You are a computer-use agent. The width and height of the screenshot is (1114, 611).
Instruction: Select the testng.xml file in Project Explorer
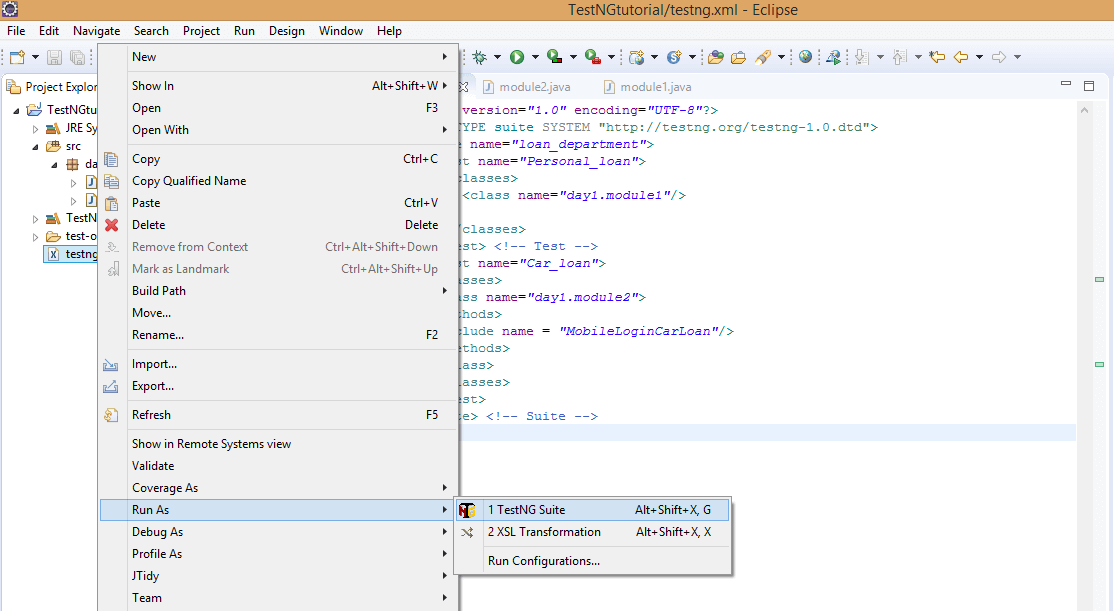(72, 254)
